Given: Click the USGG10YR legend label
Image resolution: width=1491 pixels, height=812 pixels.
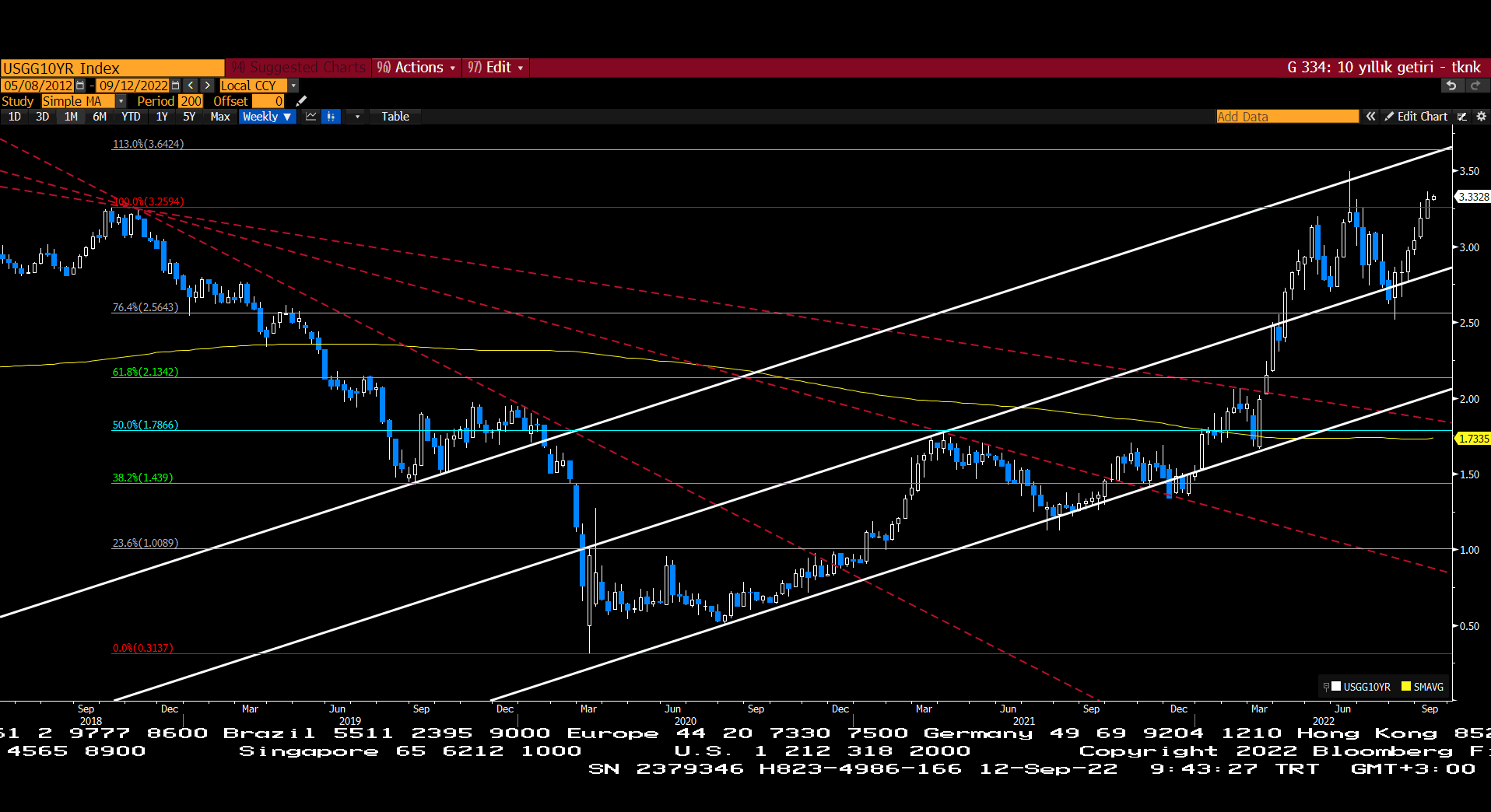Looking at the screenshot, I should click(1366, 687).
